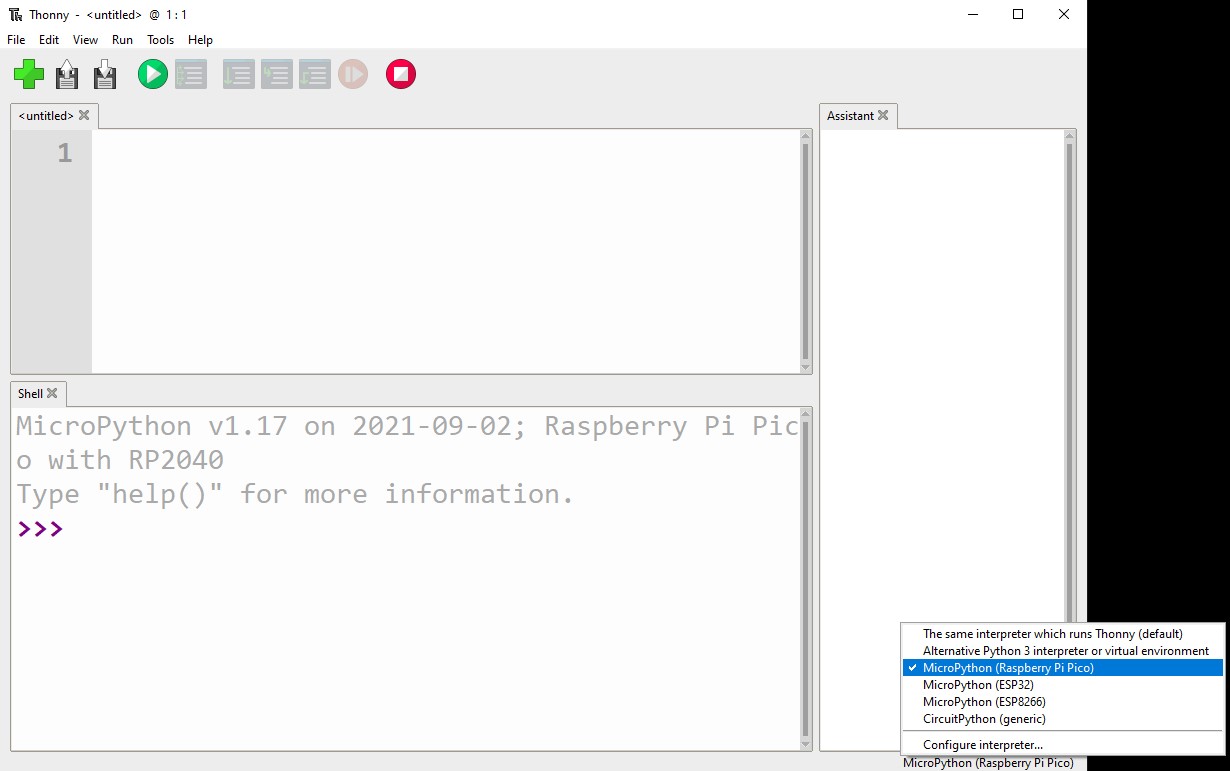Viewport: 1230px width, 771px height.
Task: Open the View menu
Action: pos(86,40)
